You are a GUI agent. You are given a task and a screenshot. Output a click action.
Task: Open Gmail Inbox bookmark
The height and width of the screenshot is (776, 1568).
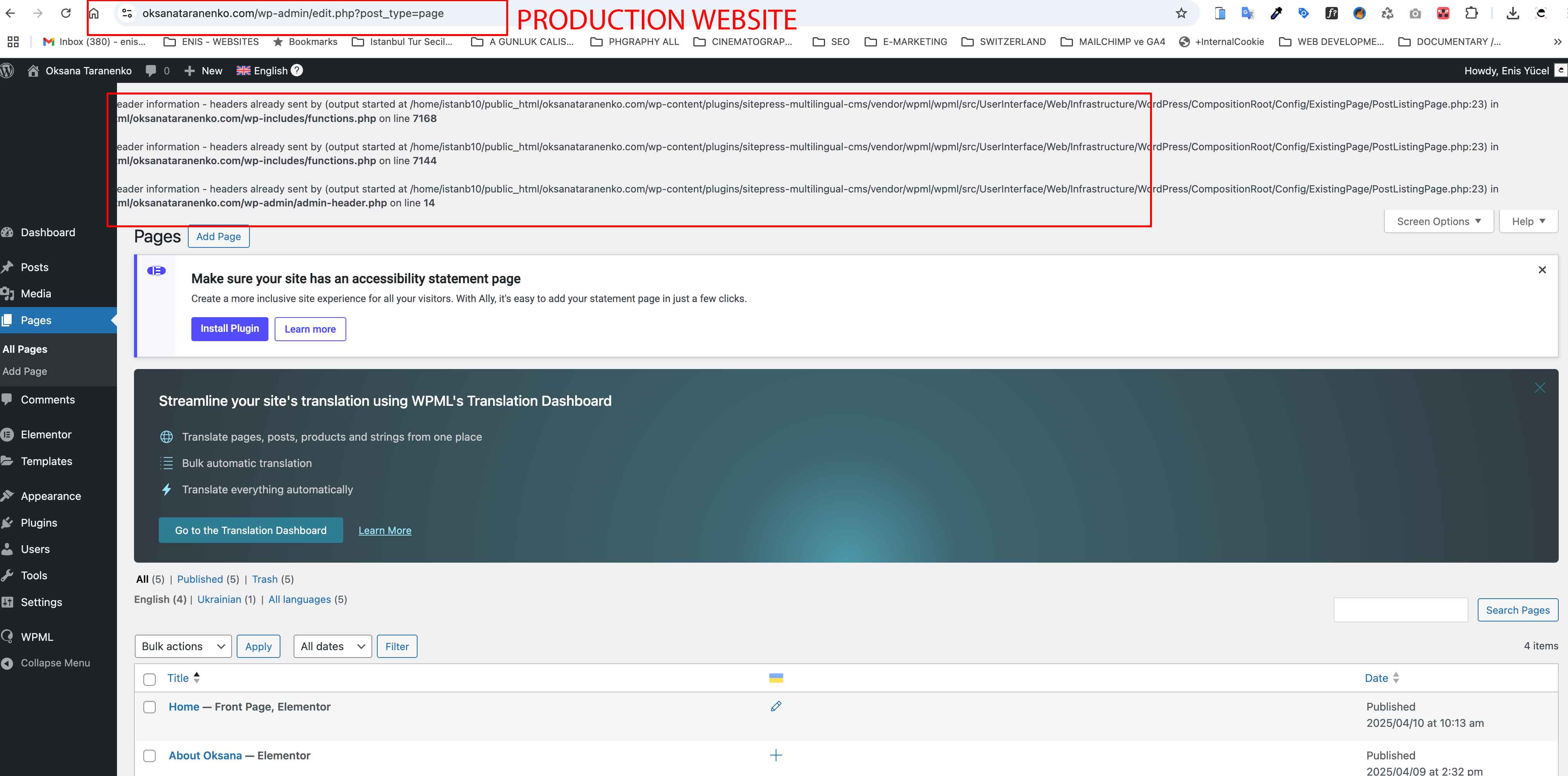[95, 41]
